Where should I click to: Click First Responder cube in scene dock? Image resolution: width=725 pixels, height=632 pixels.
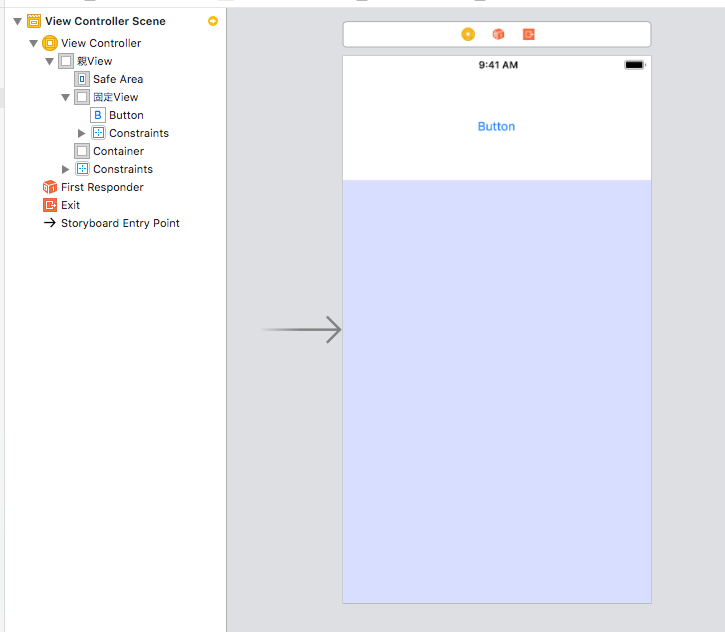(498, 34)
